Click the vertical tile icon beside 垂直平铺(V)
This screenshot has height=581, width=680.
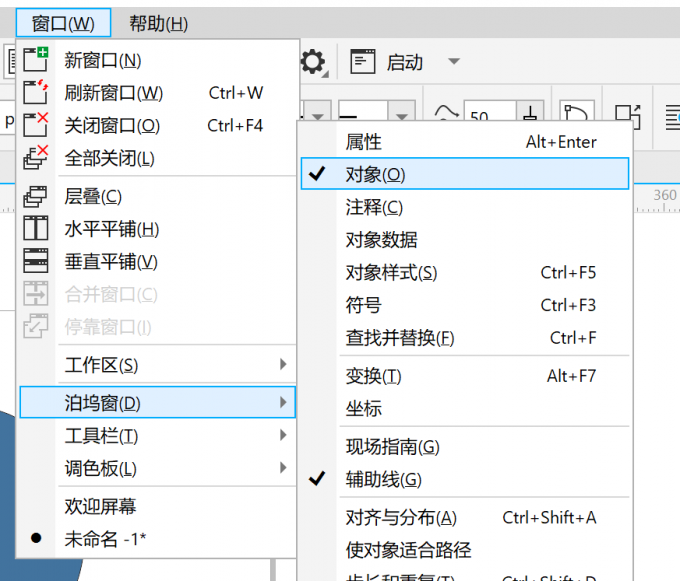click(36, 261)
